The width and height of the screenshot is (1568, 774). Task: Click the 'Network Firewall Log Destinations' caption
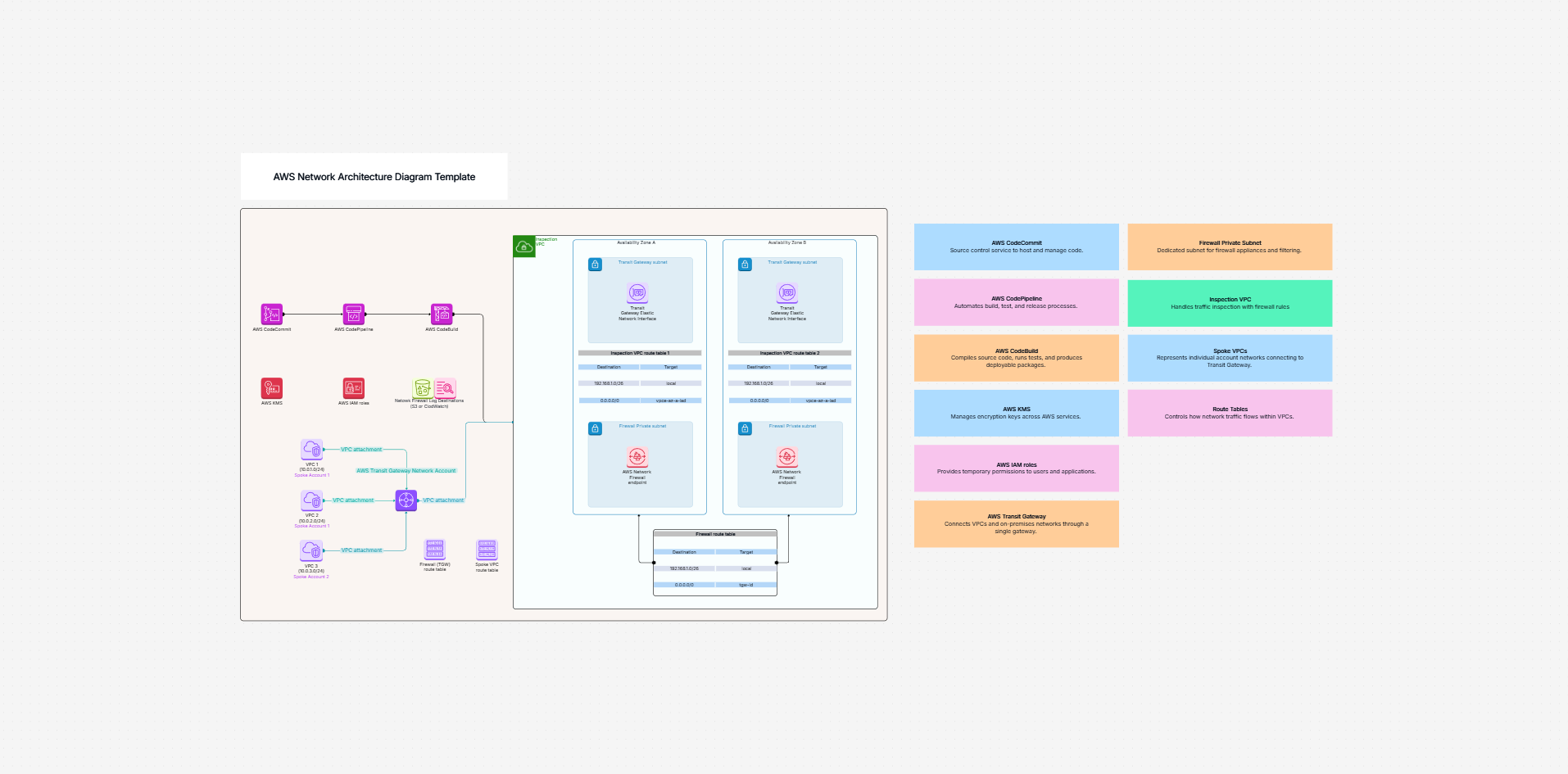(429, 403)
